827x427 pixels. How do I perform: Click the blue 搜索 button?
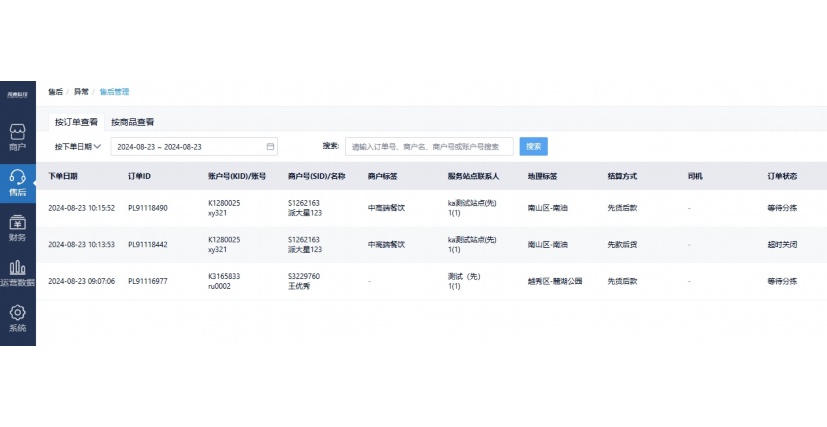click(533, 147)
